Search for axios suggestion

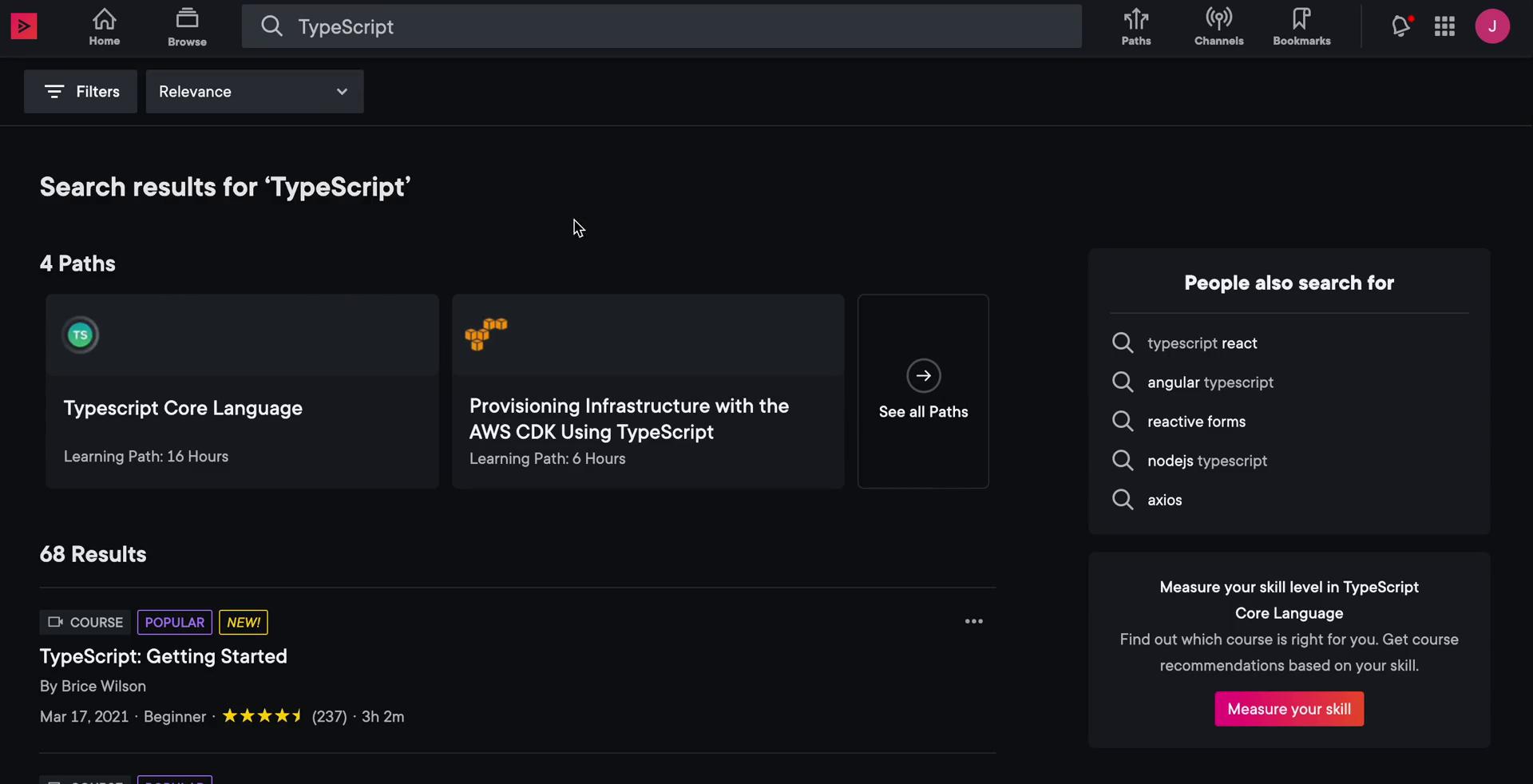point(1165,500)
